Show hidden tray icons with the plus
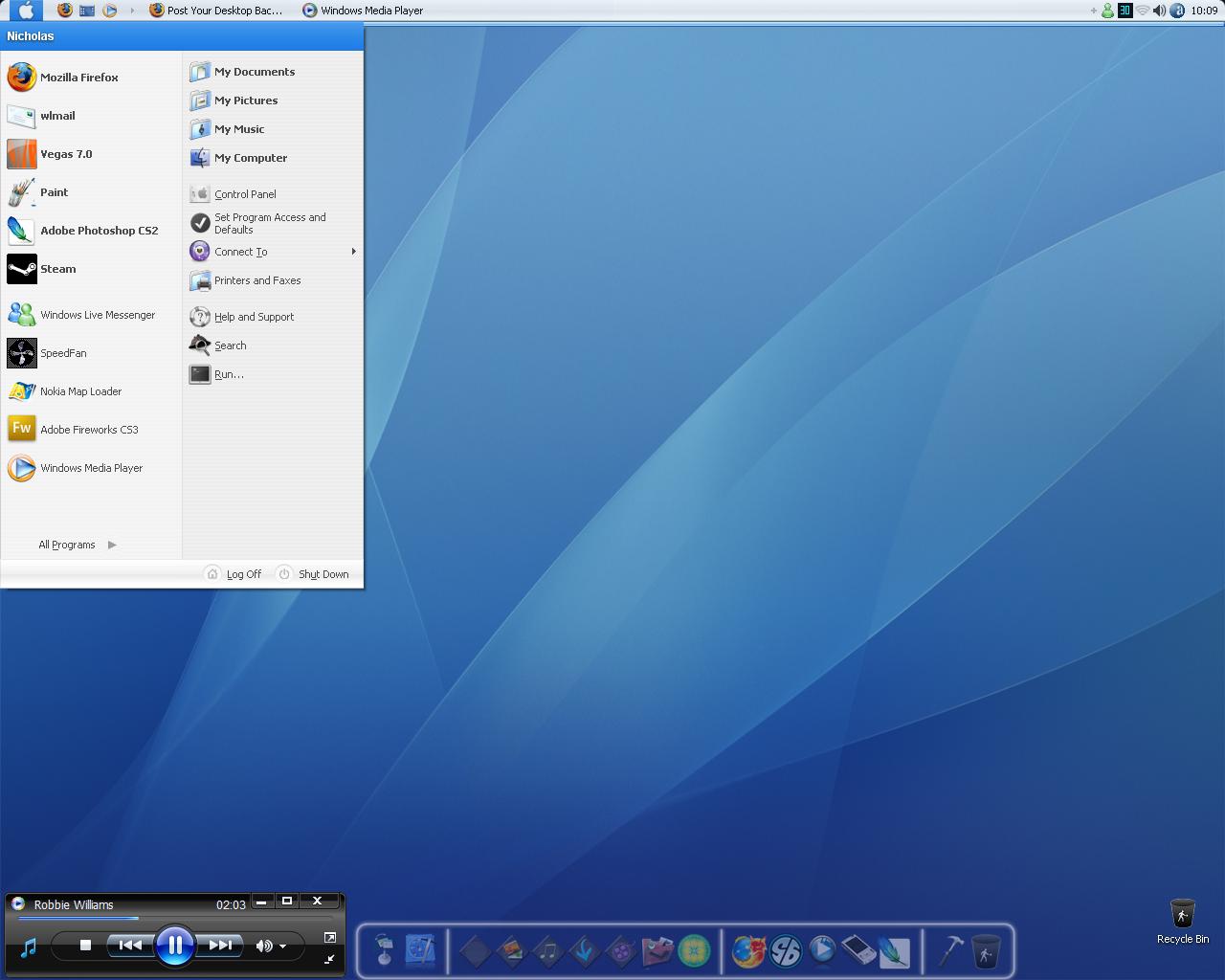 click(x=1094, y=11)
